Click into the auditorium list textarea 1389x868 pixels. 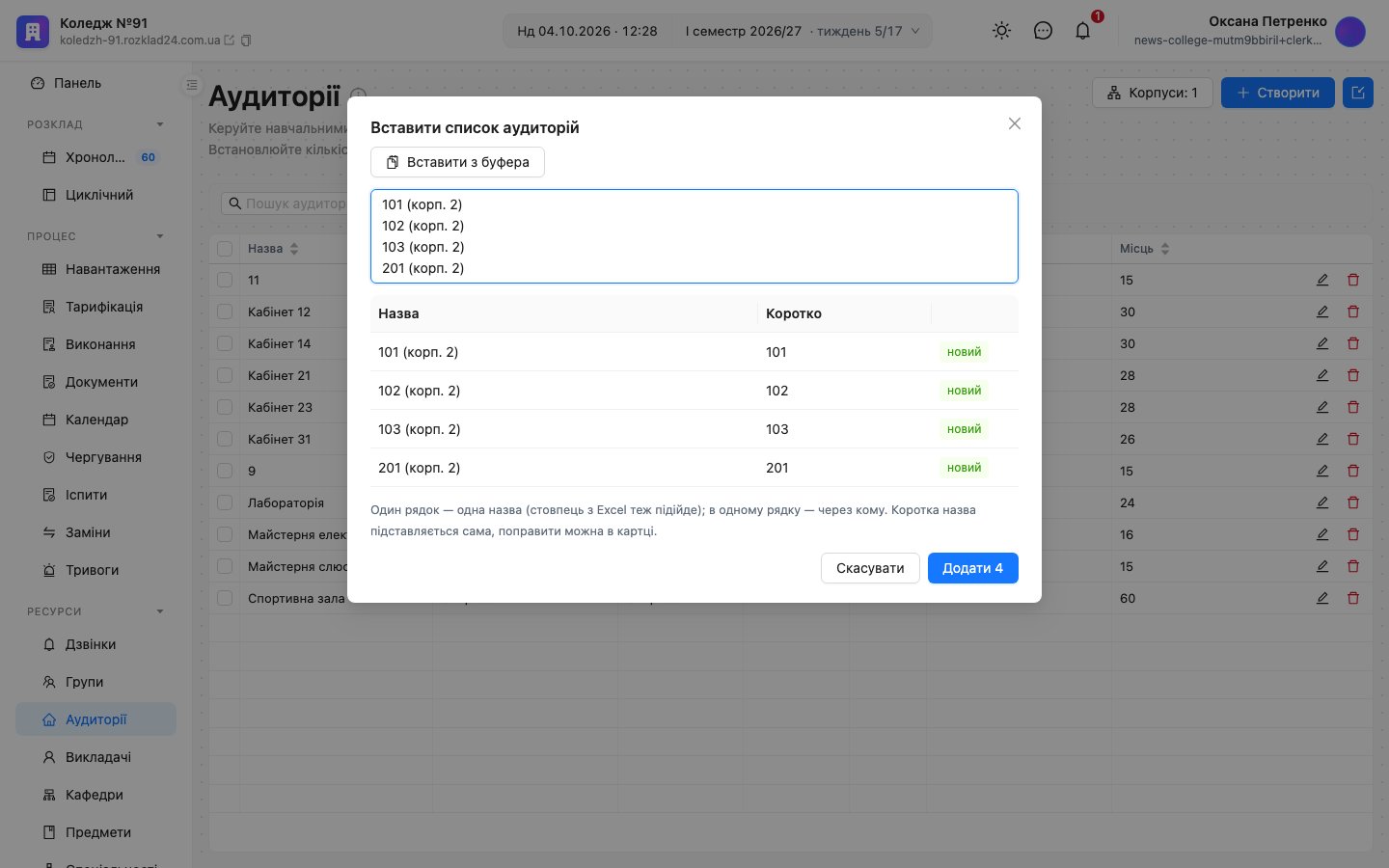point(694,236)
